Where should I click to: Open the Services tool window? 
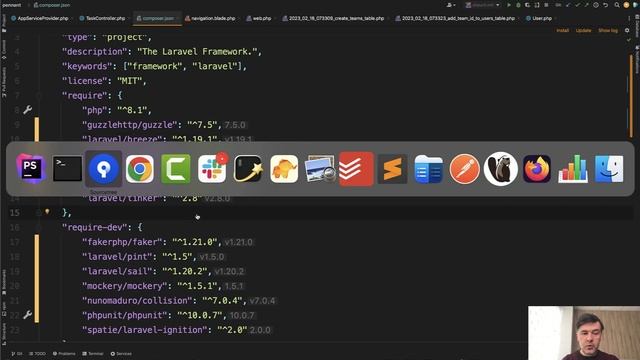click(121, 353)
